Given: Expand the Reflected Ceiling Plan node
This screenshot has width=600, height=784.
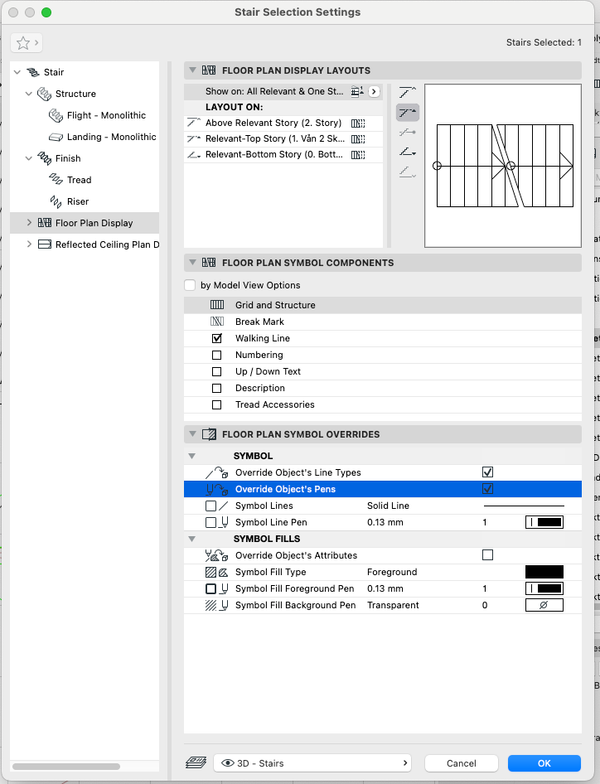Looking at the screenshot, I should click(29, 244).
